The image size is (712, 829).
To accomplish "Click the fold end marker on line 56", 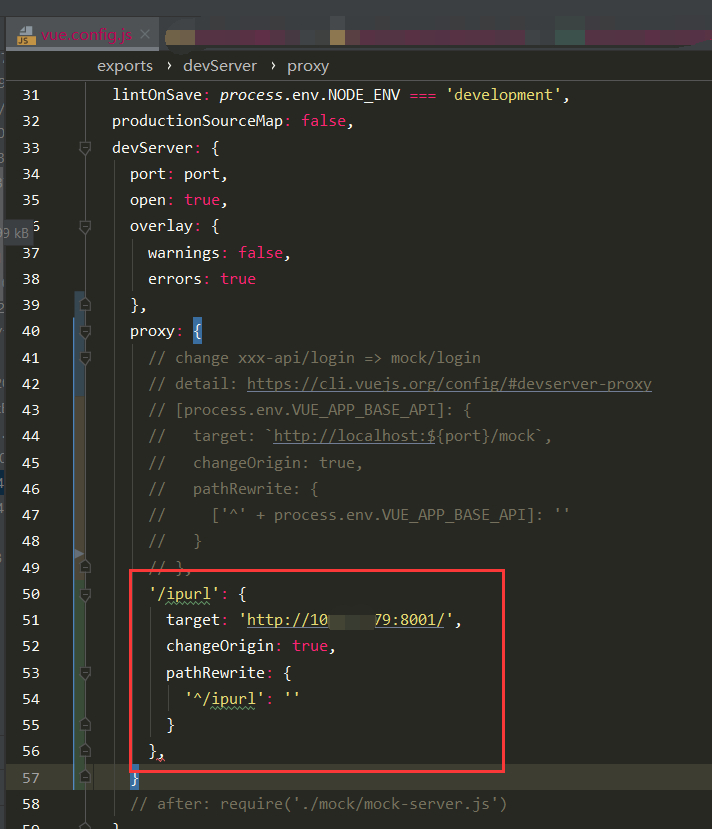I will [x=85, y=751].
